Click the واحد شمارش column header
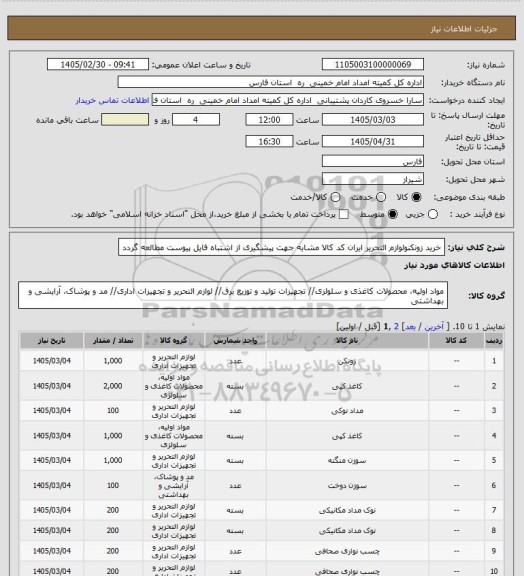Screen dimensions: 524x576 click(x=235, y=341)
